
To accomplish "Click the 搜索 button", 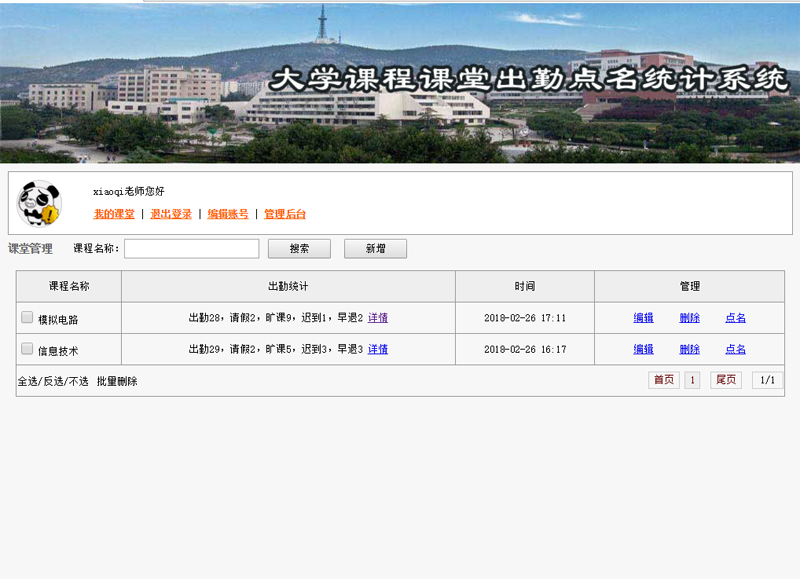I will 299,249.
